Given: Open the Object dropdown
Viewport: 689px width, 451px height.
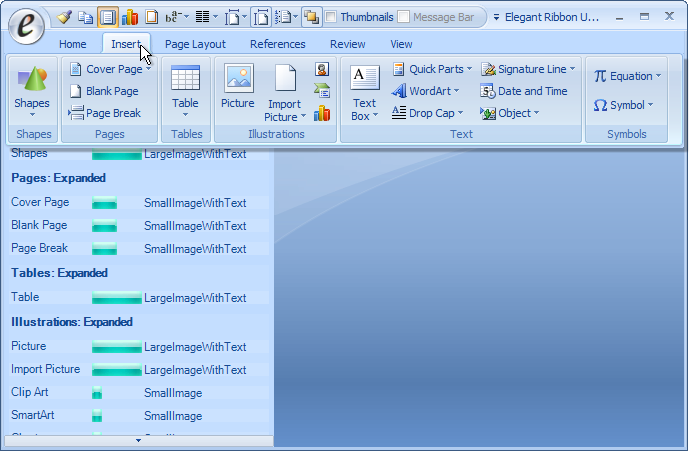Looking at the screenshot, I should [x=537, y=113].
